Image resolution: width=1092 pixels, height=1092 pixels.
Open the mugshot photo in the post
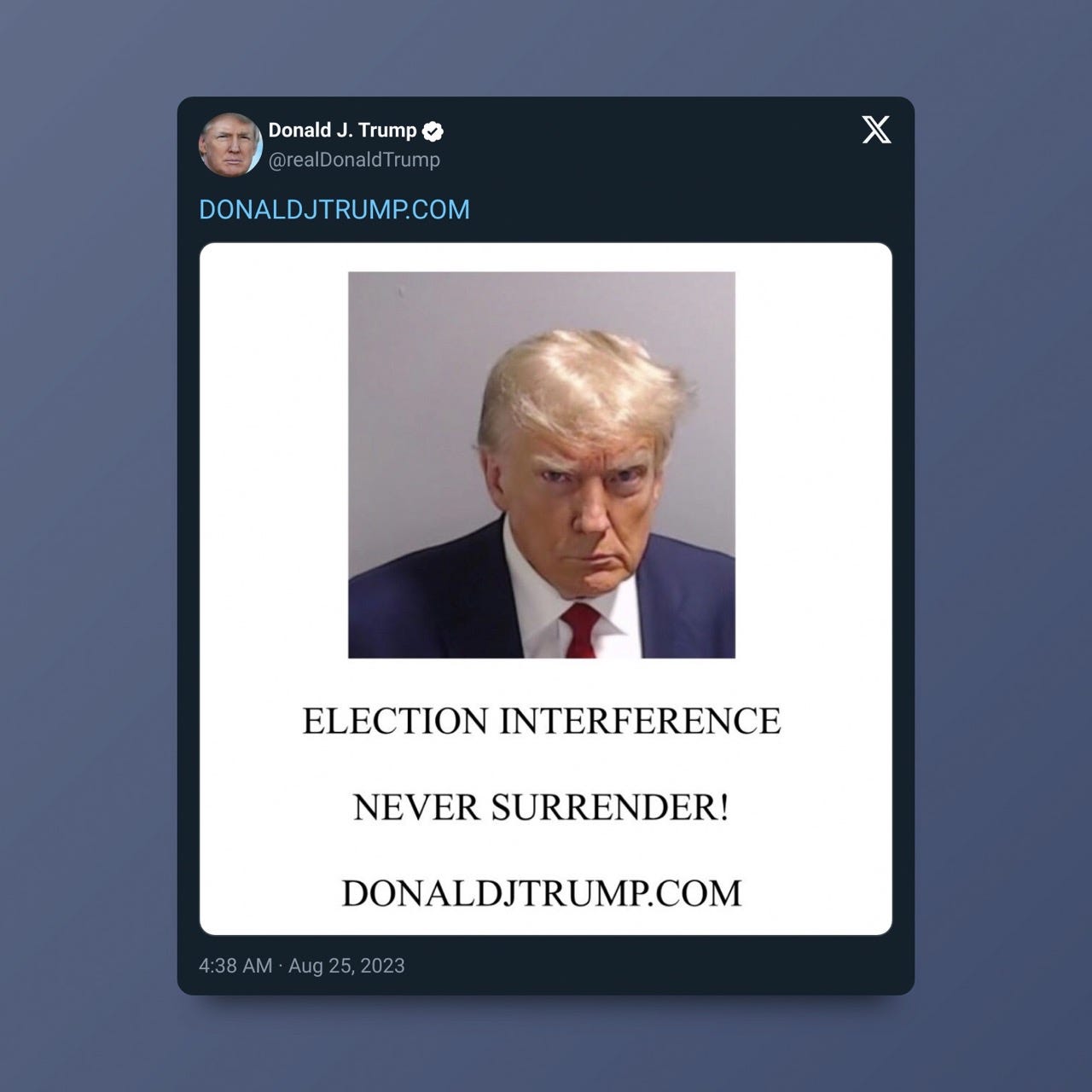[542, 465]
